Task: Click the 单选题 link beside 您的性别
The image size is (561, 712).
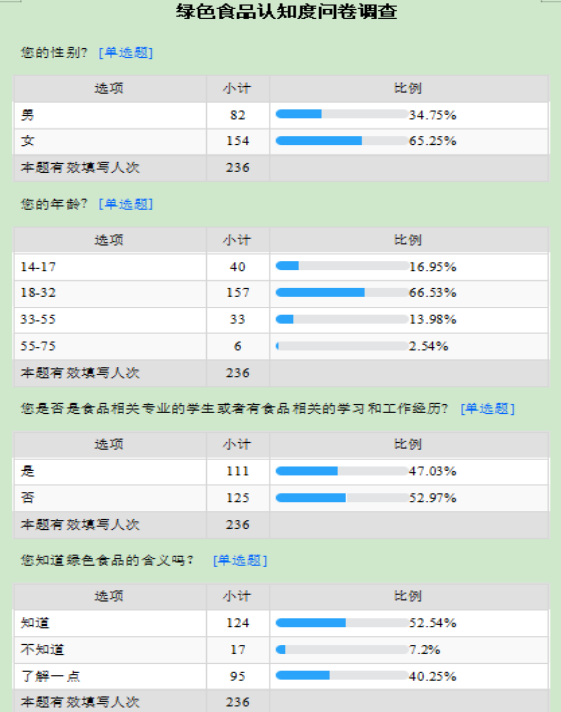Action: click(x=126, y=53)
